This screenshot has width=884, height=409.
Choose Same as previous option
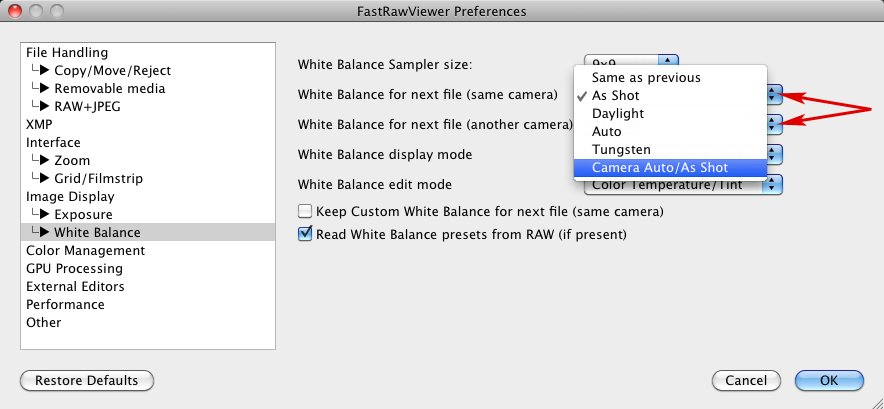646,78
